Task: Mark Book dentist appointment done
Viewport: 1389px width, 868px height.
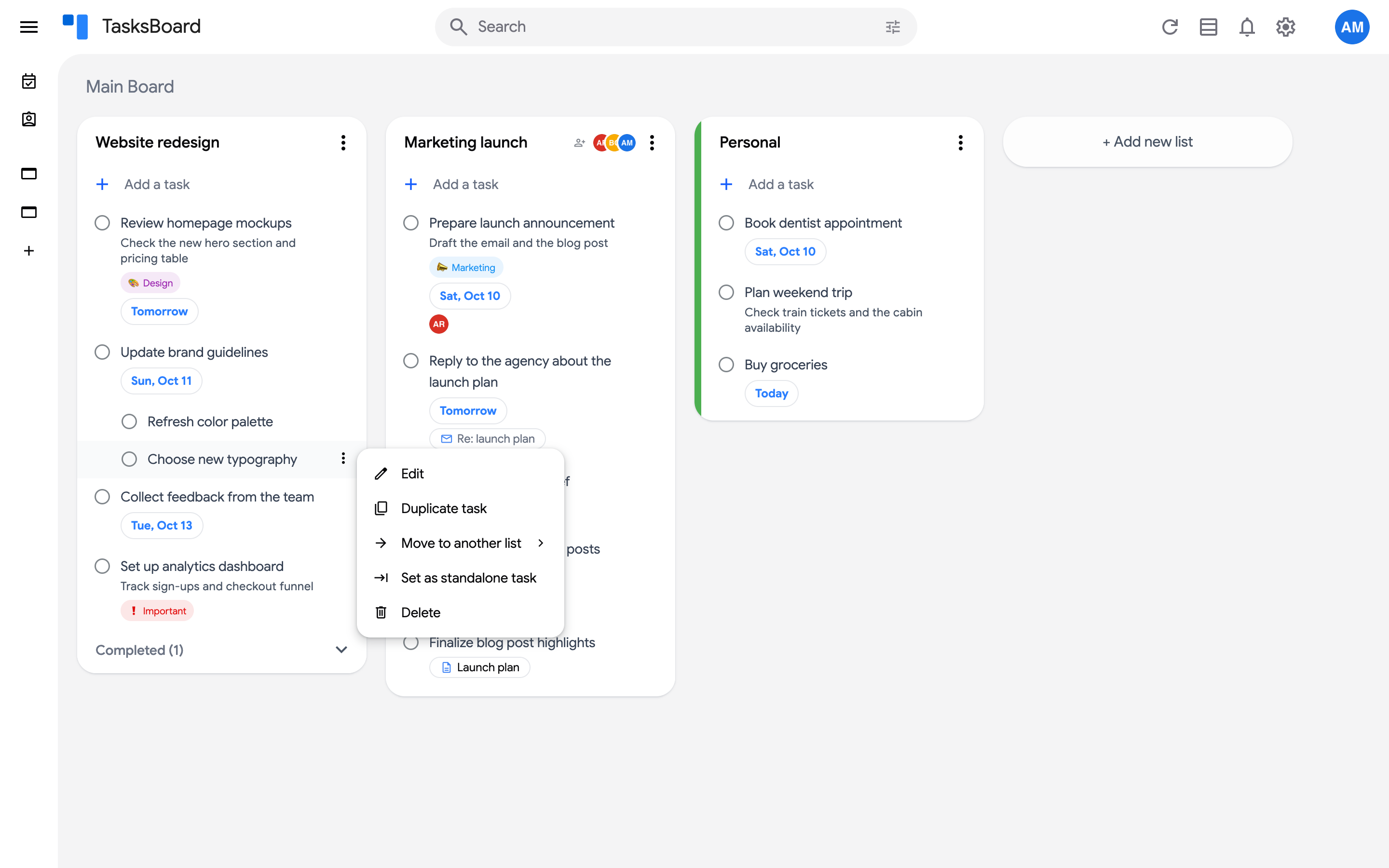Action: (726, 223)
